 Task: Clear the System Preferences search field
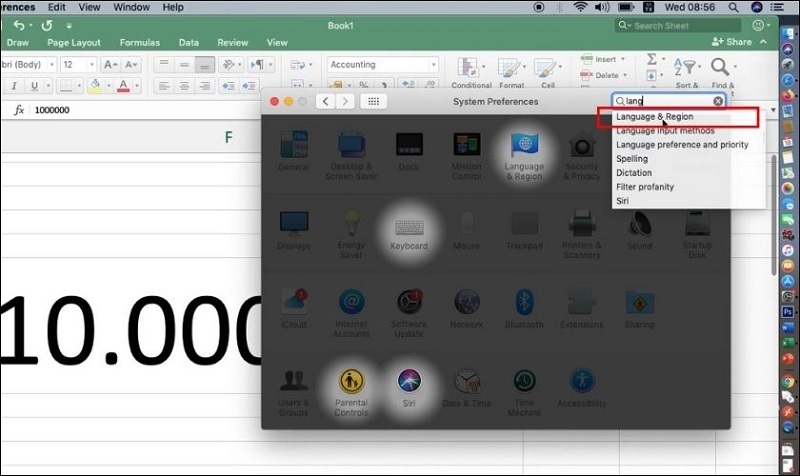(718, 101)
